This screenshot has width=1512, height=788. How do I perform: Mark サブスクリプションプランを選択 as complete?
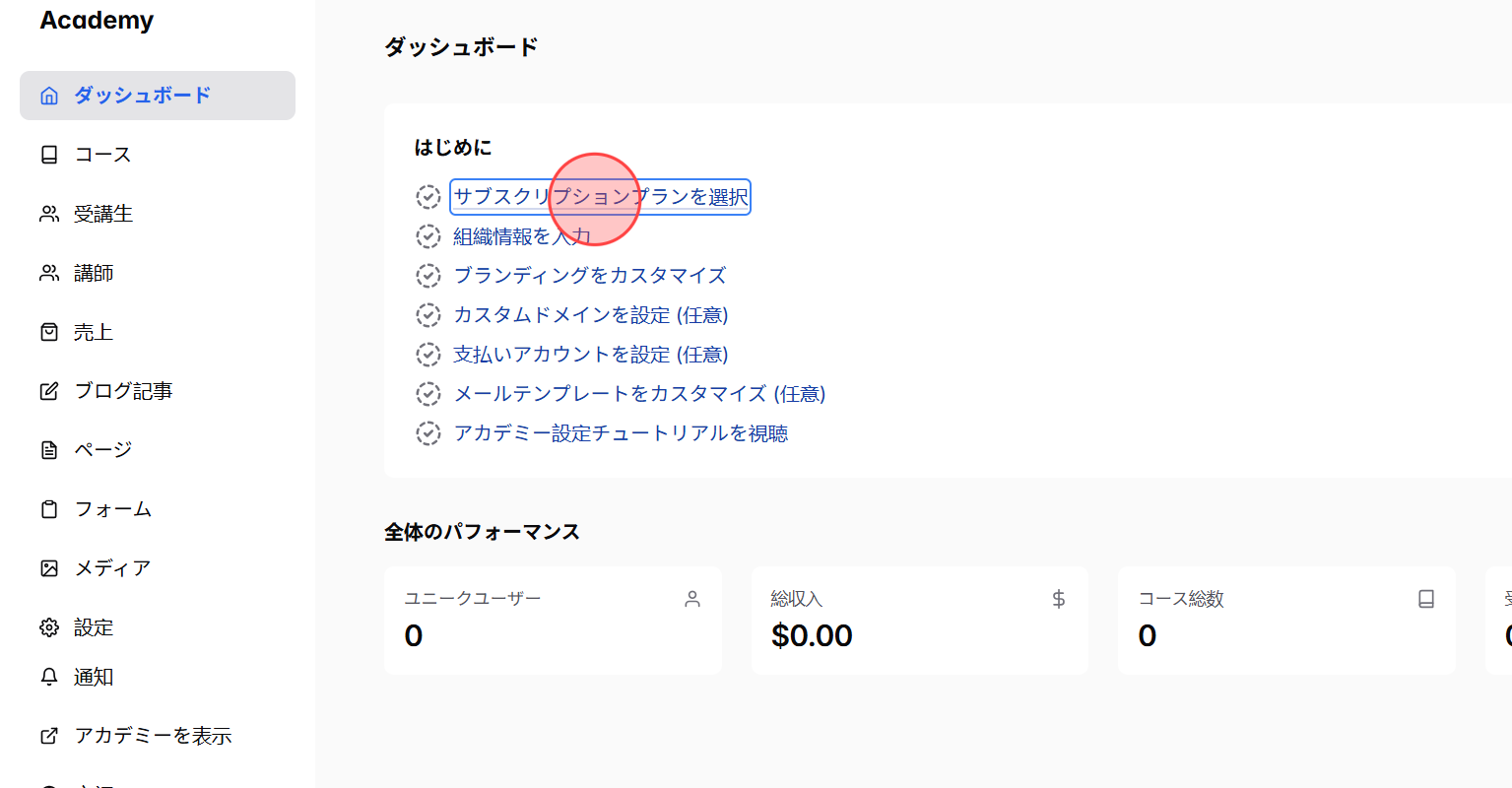[428, 196]
